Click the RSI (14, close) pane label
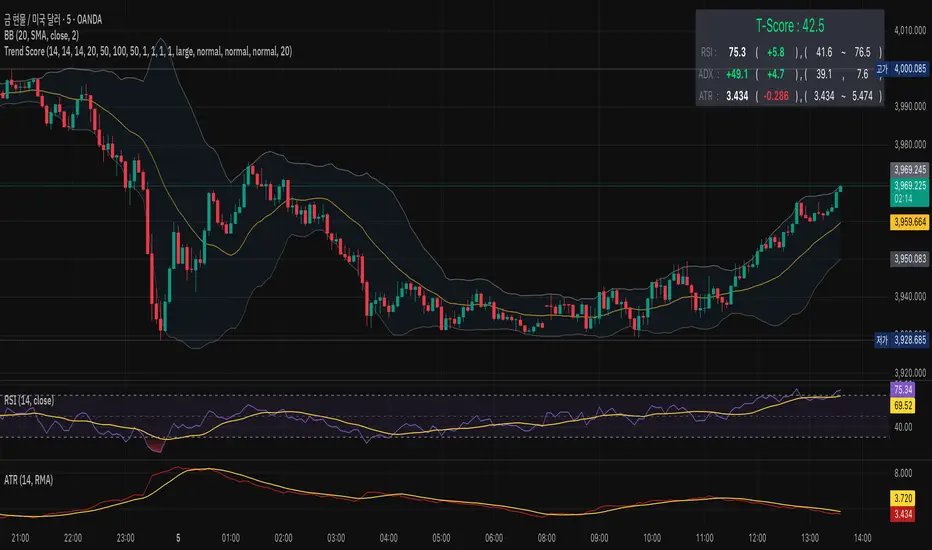 [27, 400]
